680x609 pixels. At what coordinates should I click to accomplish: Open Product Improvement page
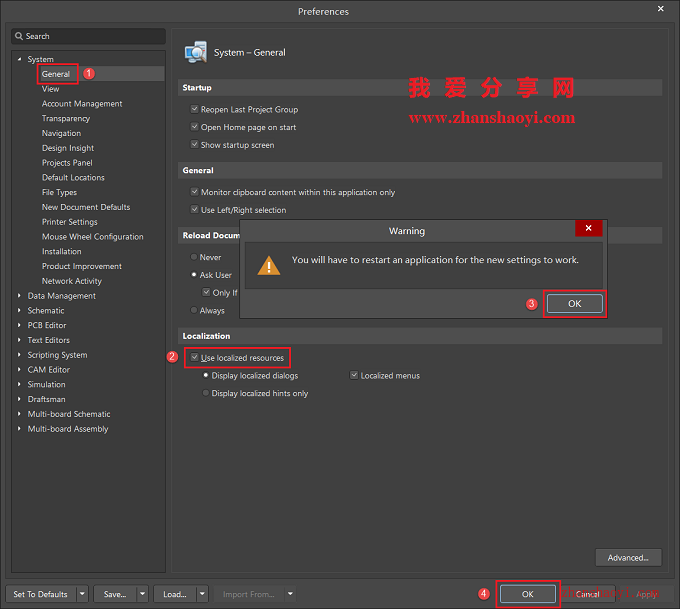click(82, 265)
